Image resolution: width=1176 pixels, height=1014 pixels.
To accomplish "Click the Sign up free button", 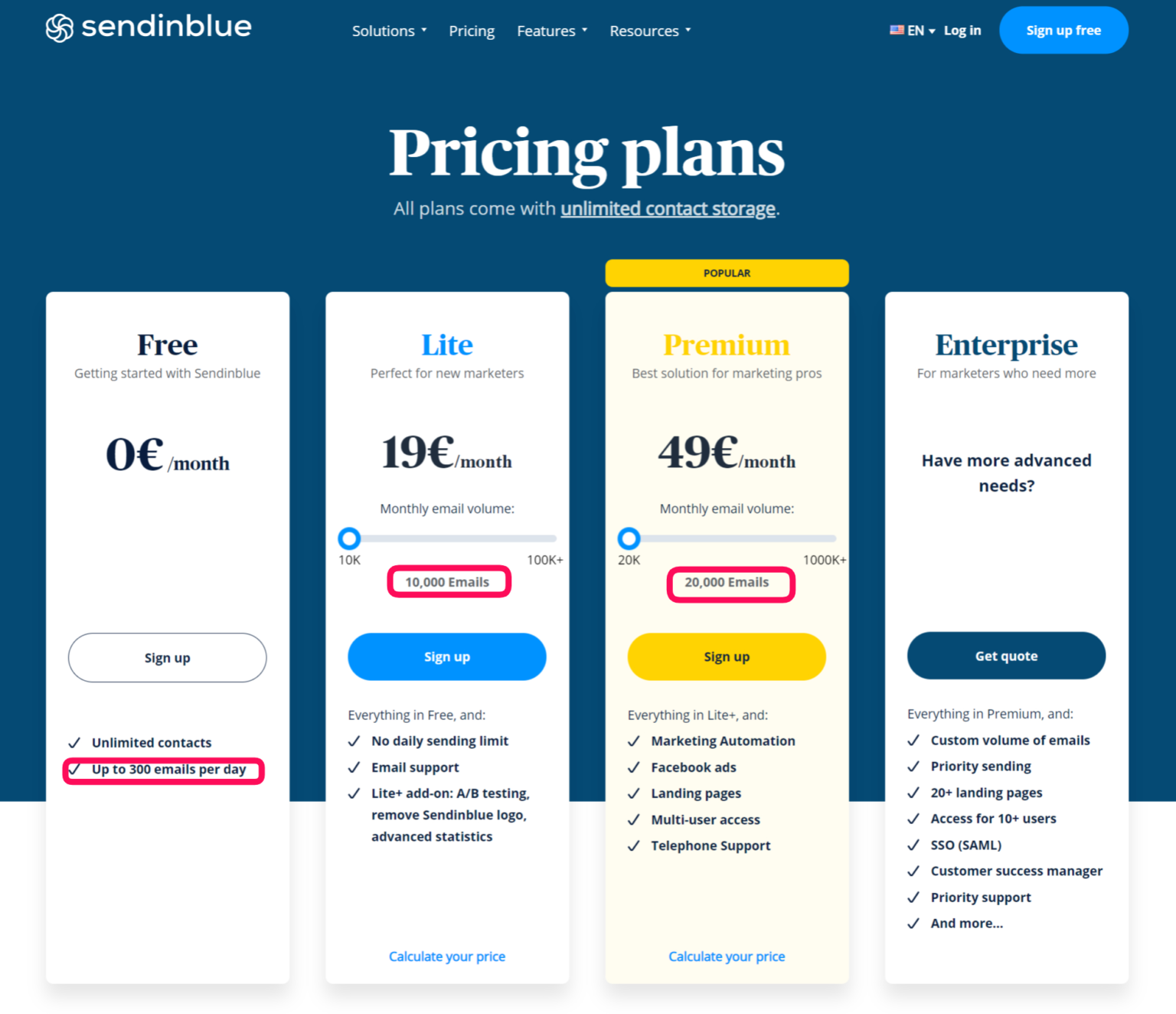I will coord(1063,30).
